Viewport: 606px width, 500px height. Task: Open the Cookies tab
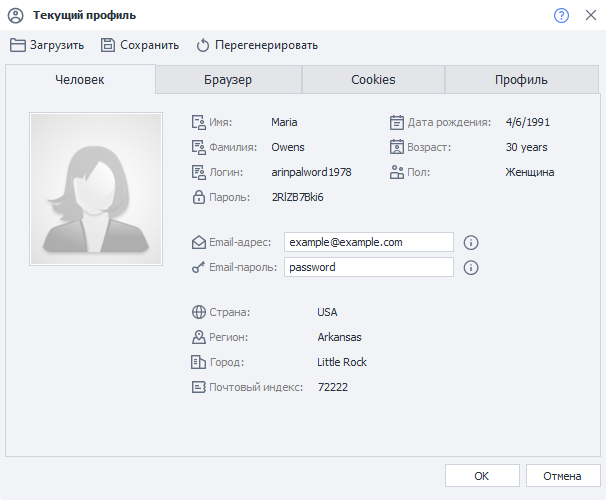[x=373, y=80]
